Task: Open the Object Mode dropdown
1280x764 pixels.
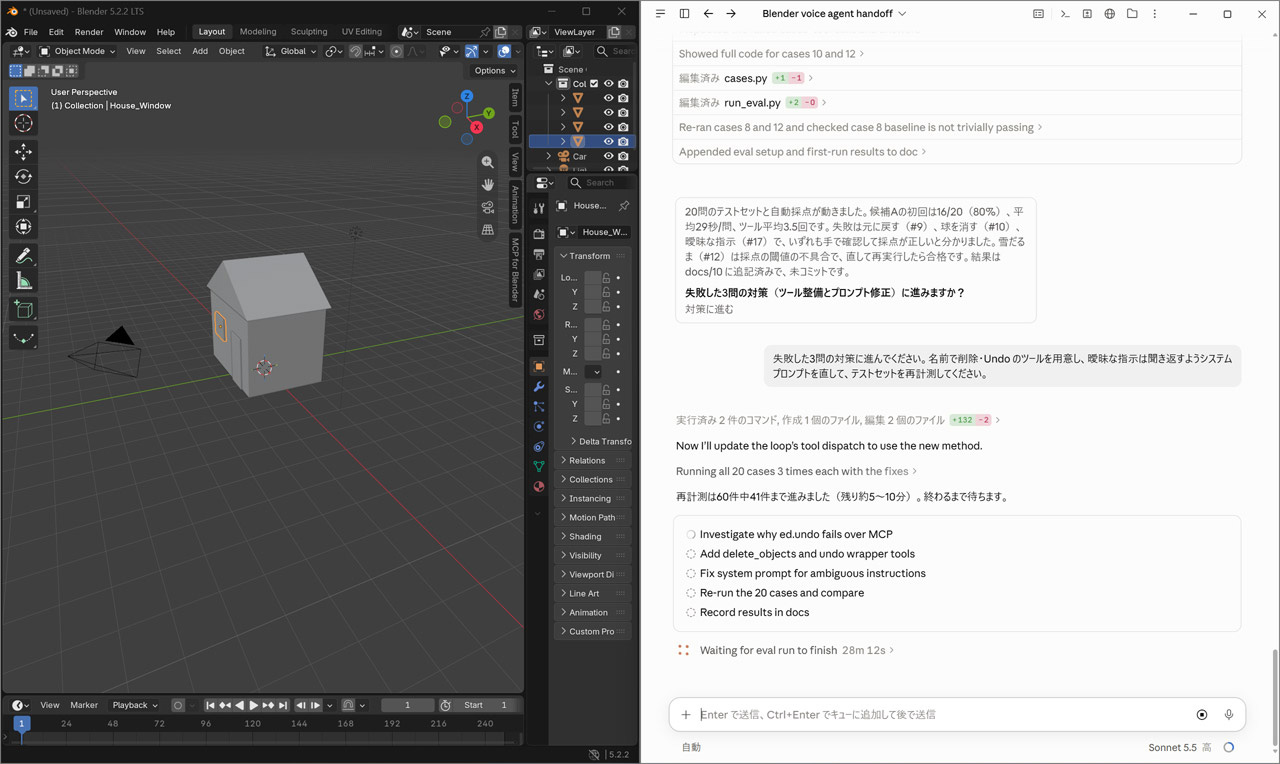Action: (77, 51)
